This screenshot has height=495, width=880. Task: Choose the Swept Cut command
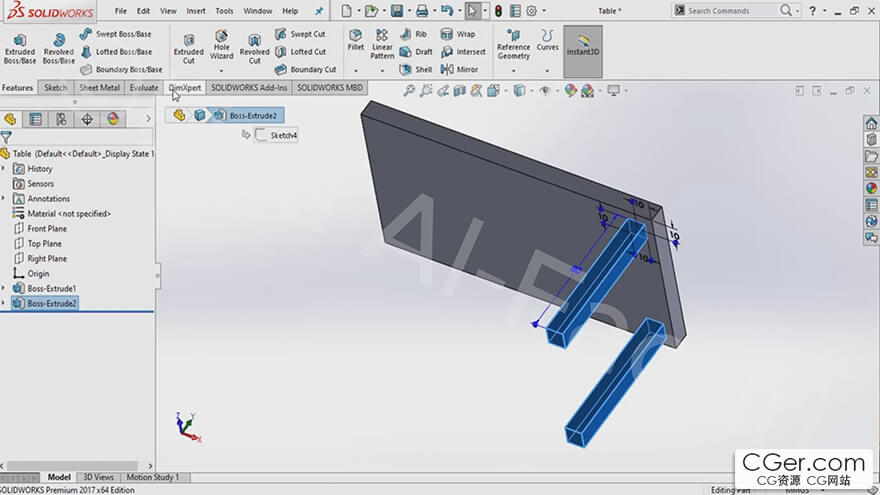point(300,34)
